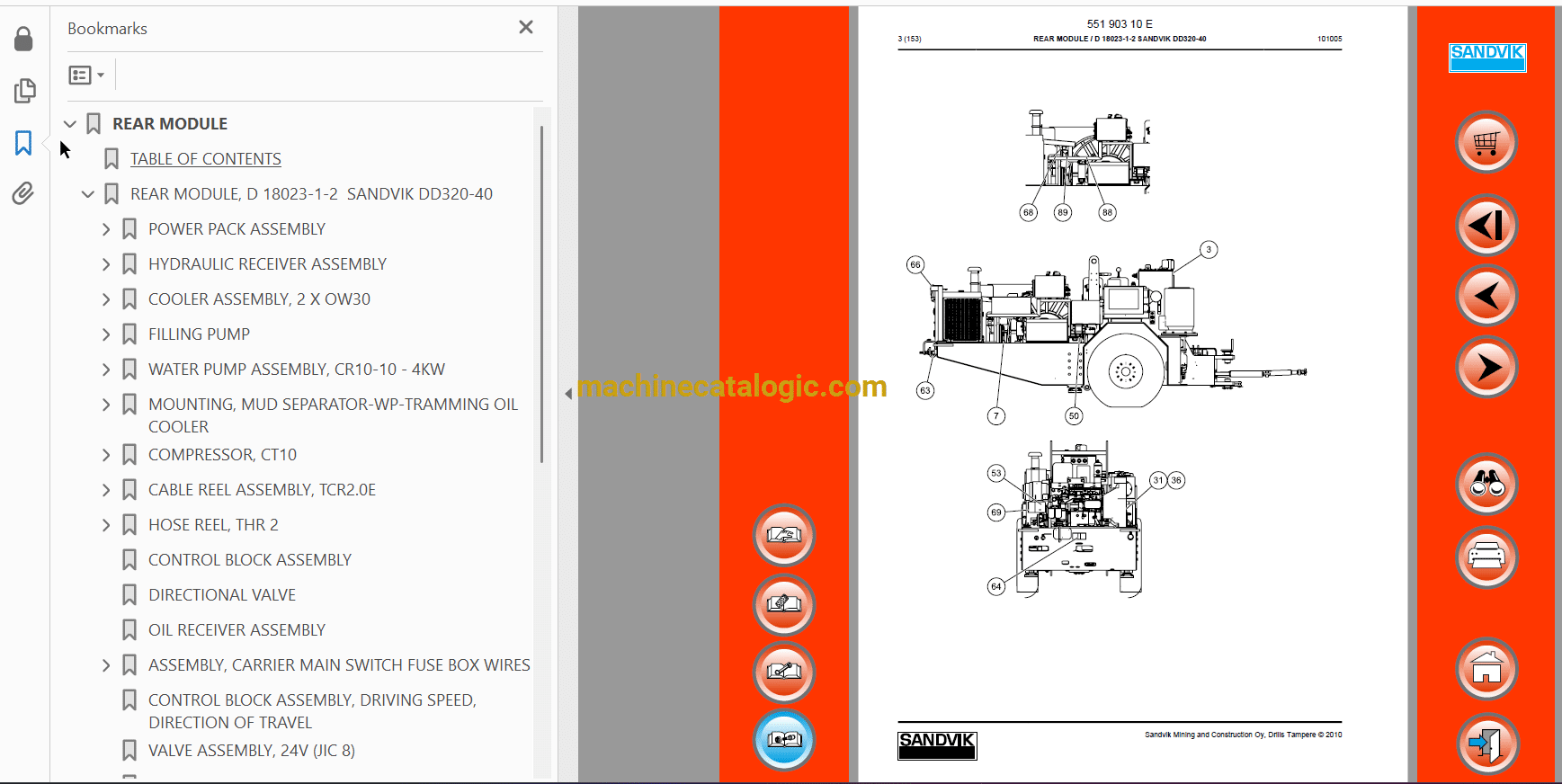
Task: Expand HYDRAULIC RECEIVER ASSEMBLY bookmark
Action: click(x=106, y=264)
